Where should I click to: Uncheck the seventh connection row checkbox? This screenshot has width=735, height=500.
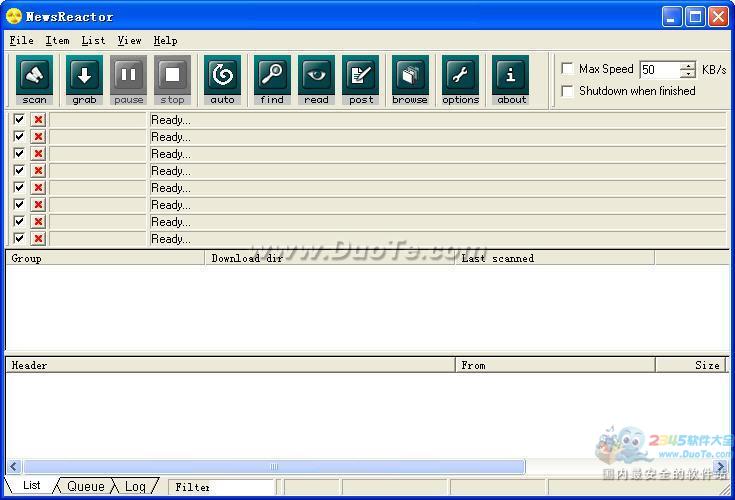(x=19, y=221)
